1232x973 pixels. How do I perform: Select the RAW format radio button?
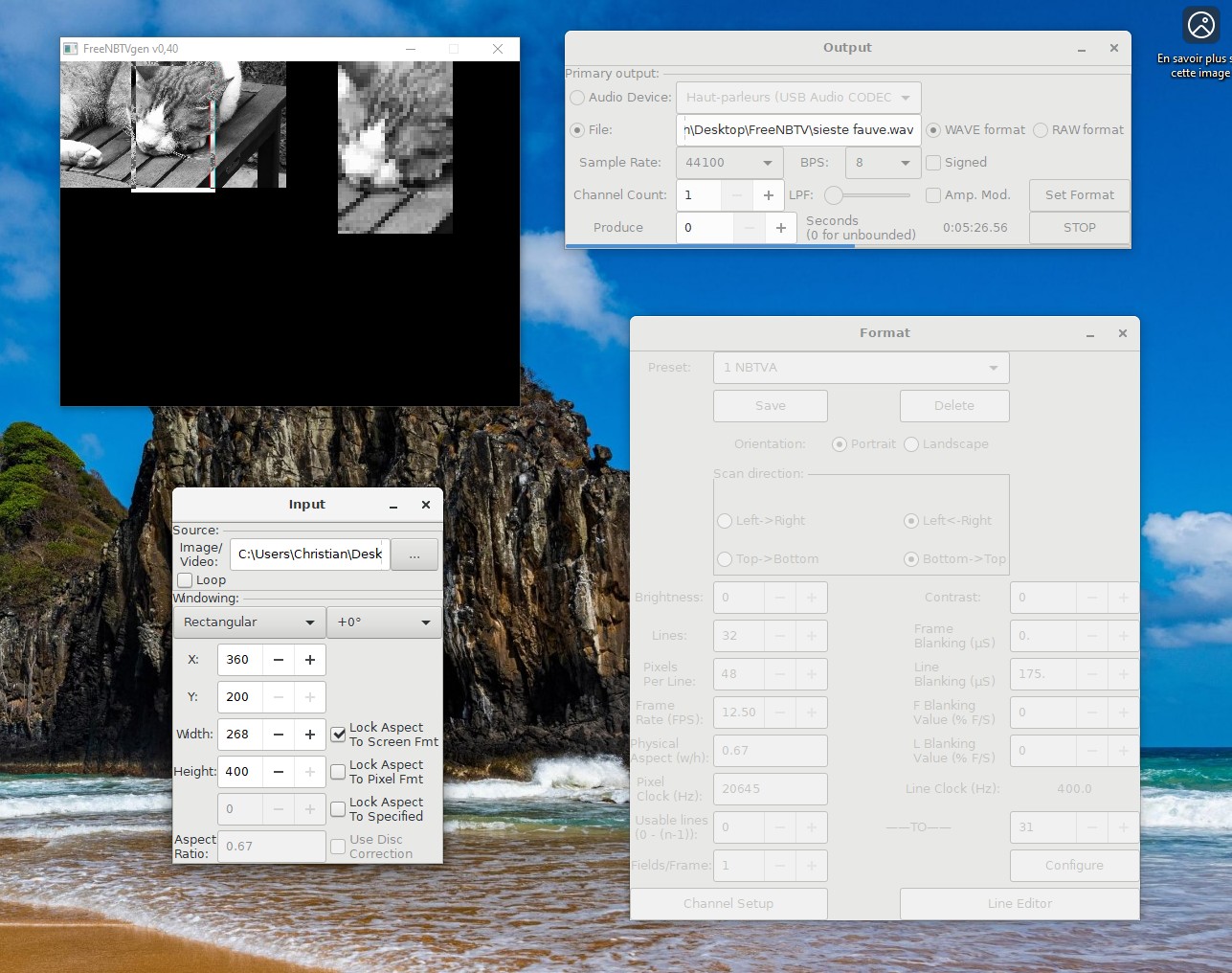(1041, 130)
